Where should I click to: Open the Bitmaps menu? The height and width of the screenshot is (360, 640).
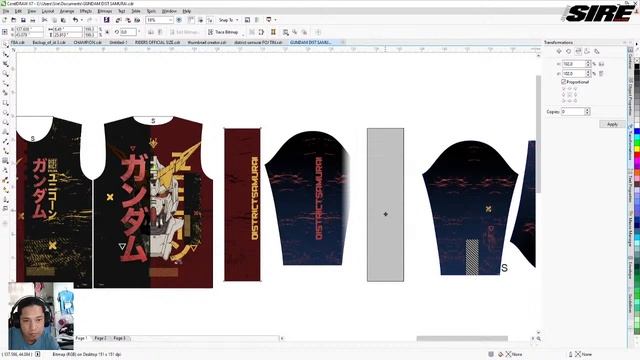tap(105, 11)
